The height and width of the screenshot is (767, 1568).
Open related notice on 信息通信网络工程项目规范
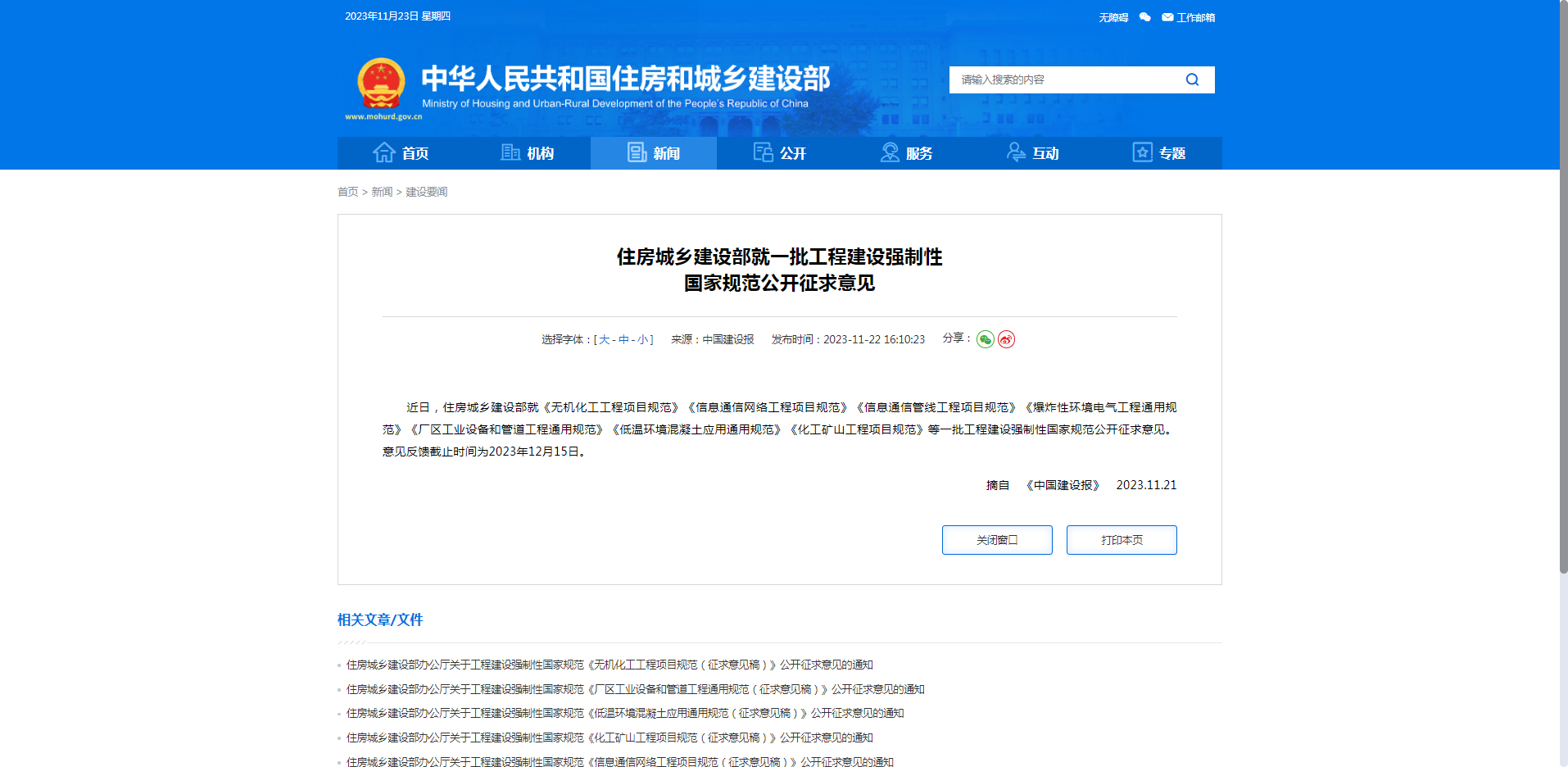point(620,762)
